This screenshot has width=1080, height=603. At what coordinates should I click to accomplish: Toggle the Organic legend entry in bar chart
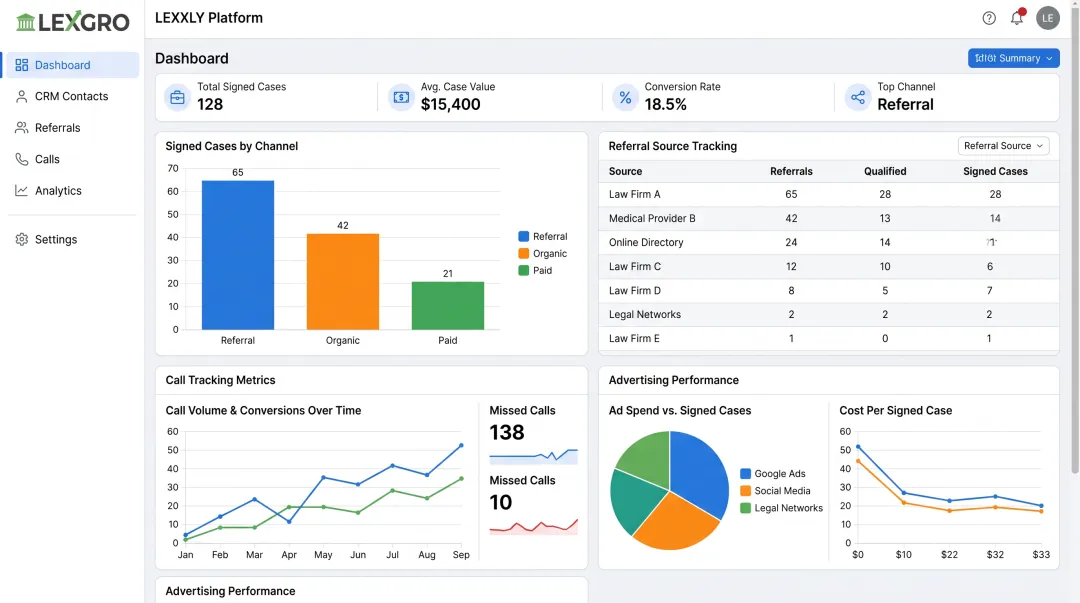(x=543, y=254)
